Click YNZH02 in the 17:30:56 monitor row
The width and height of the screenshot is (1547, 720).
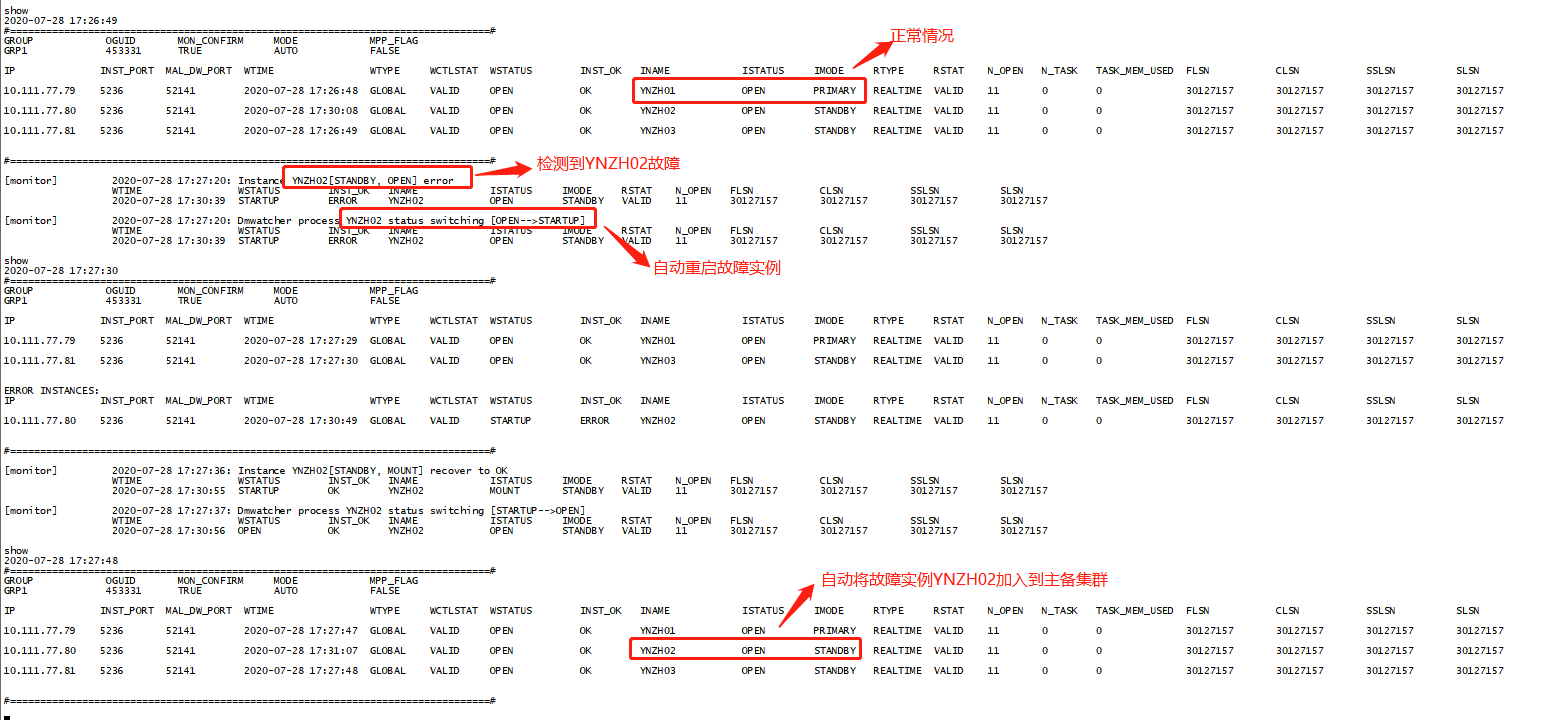coord(406,531)
